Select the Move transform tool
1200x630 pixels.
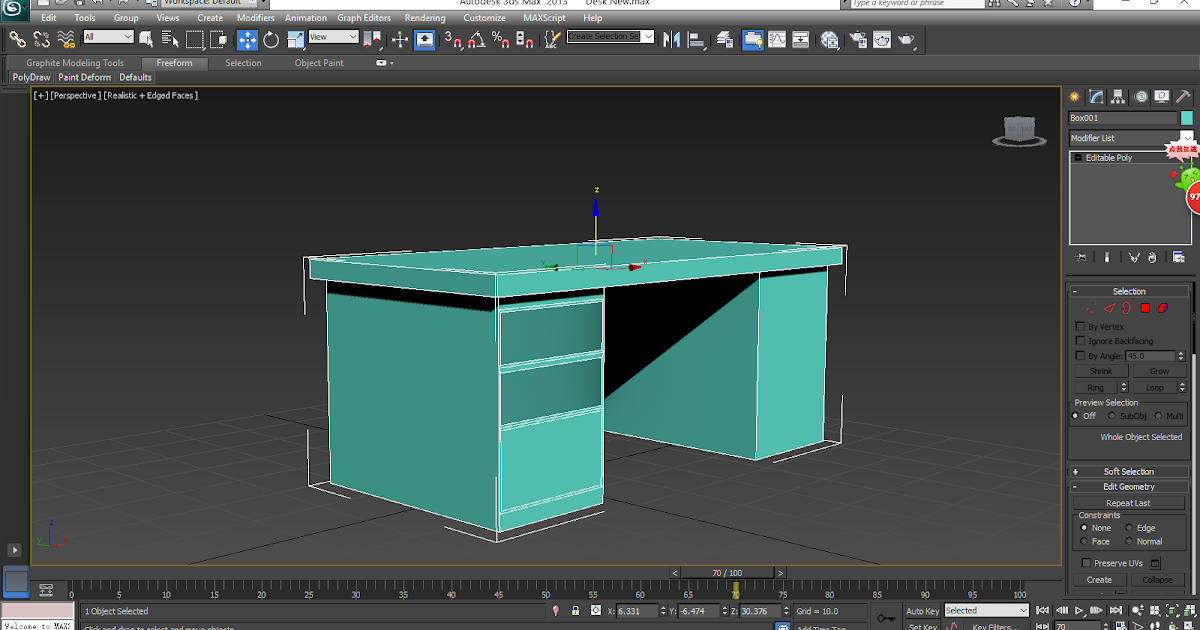coord(247,40)
